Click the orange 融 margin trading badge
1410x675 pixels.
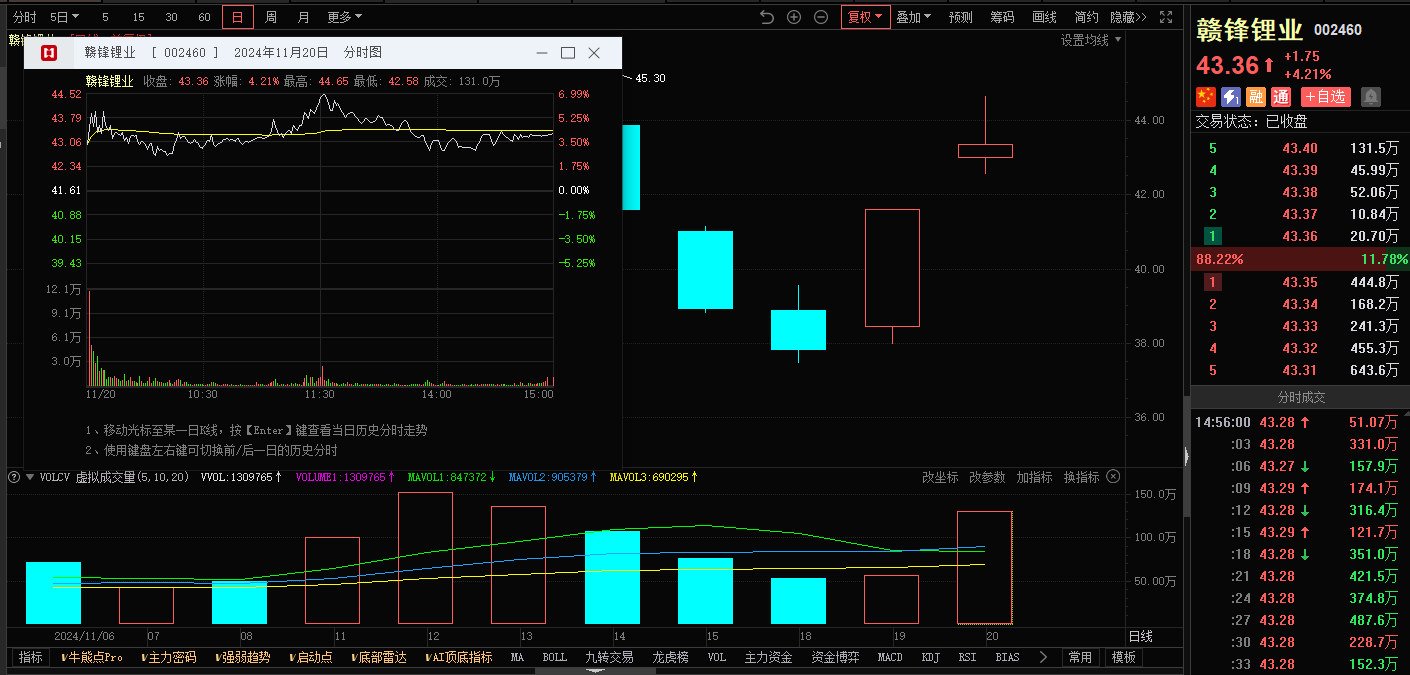tap(1256, 97)
